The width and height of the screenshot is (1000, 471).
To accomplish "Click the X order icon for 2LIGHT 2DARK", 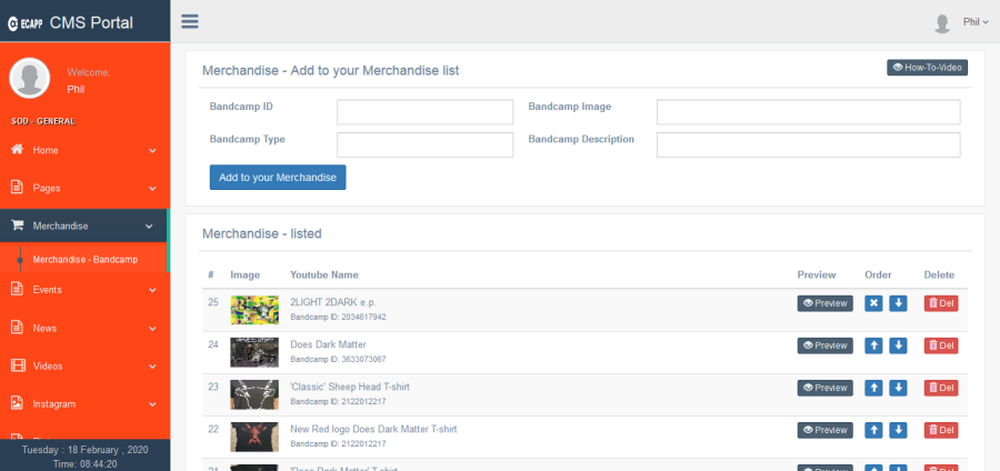I will pos(874,303).
